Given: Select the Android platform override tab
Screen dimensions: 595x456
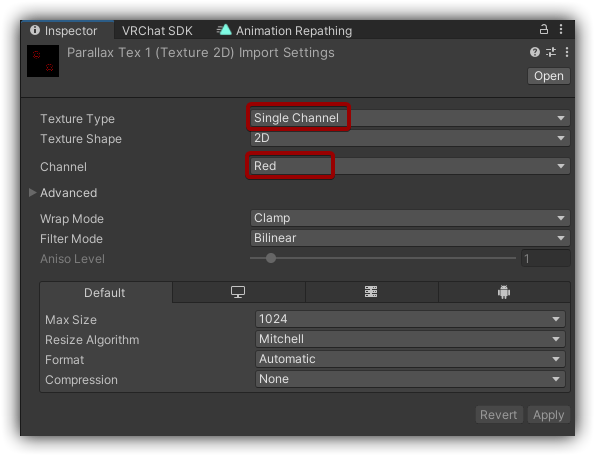Looking at the screenshot, I should tap(504, 292).
